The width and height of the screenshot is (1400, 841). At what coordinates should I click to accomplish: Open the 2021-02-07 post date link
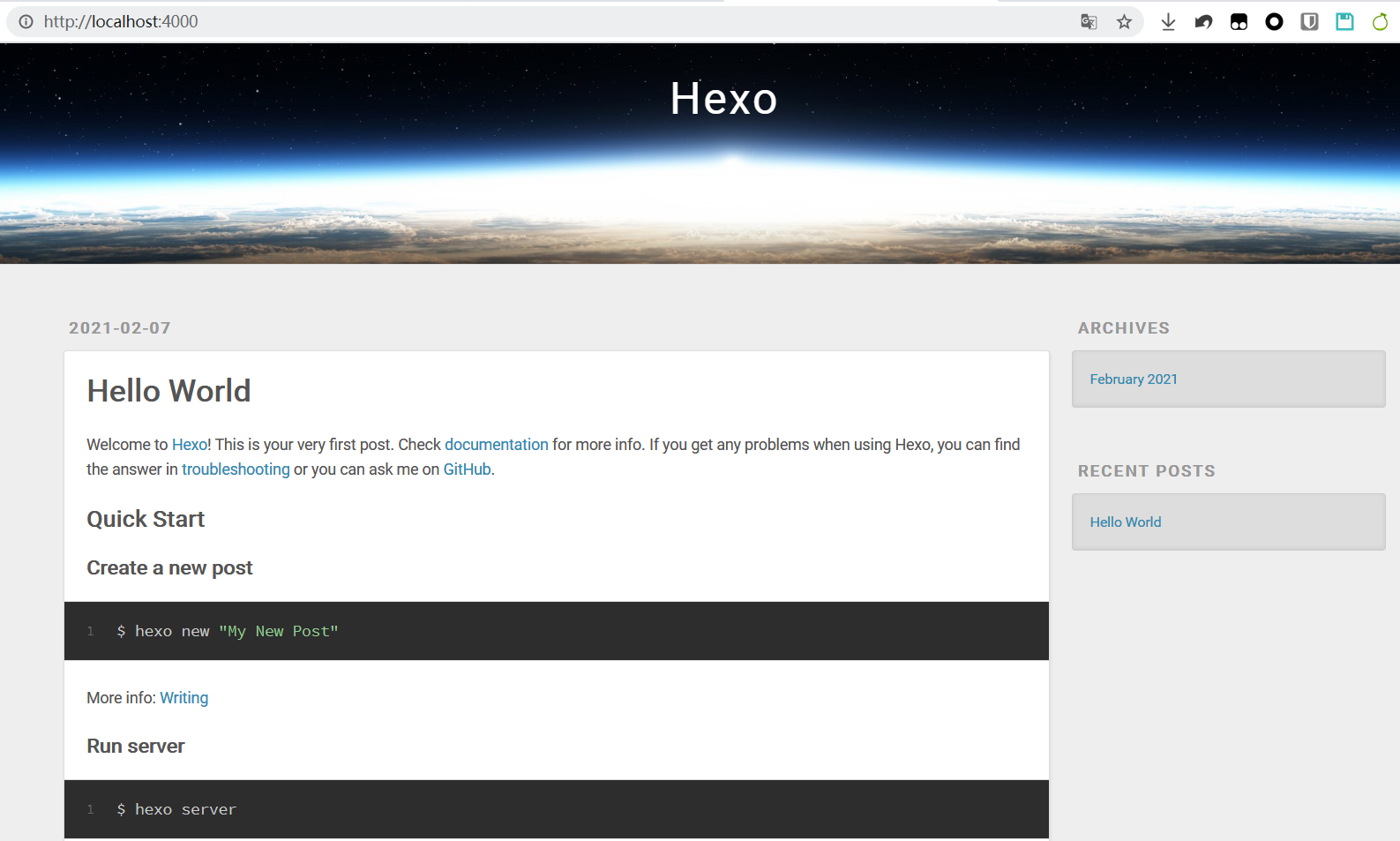click(120, 328)
